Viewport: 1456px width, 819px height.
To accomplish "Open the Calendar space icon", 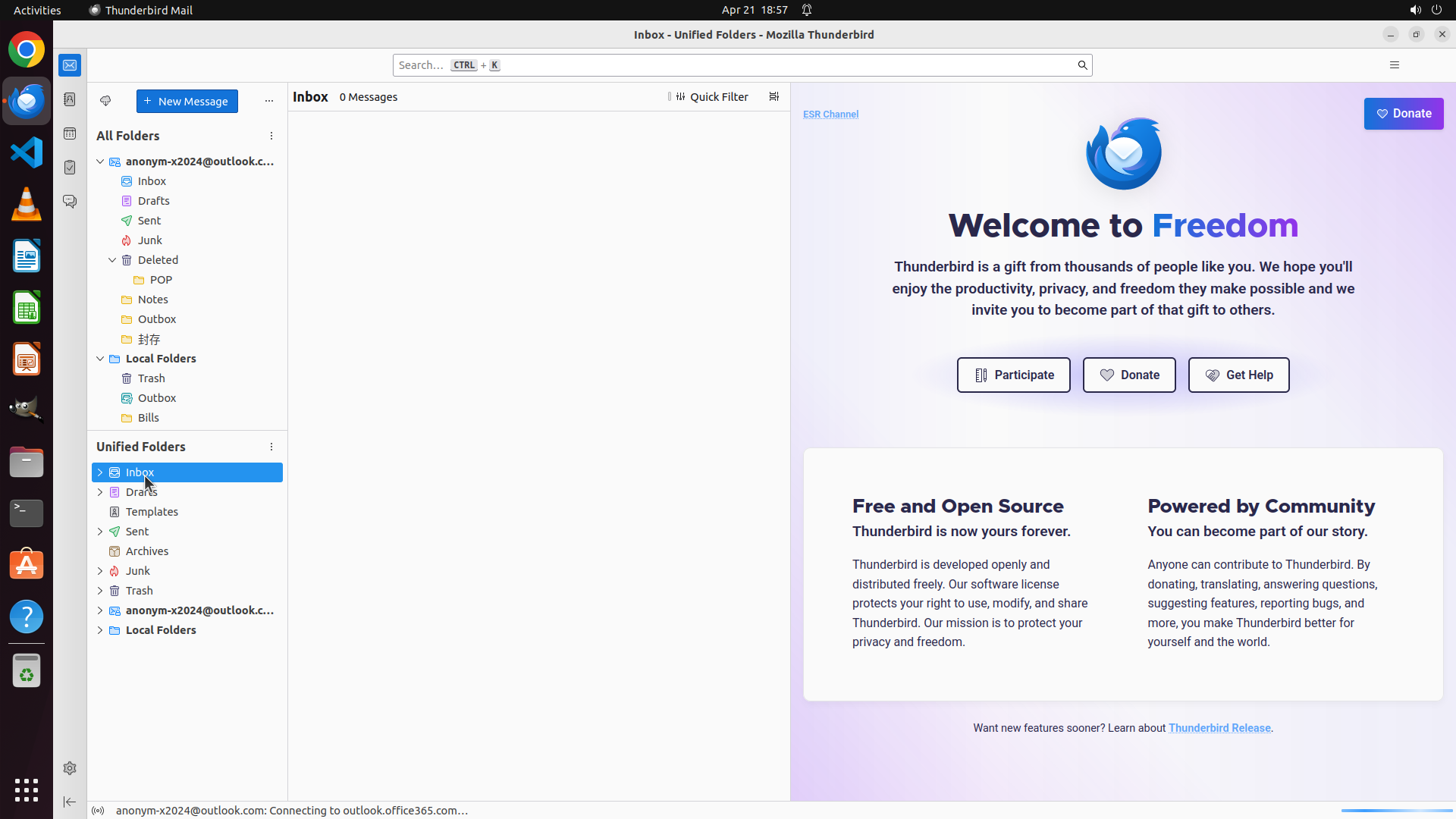I will [70, 133].
